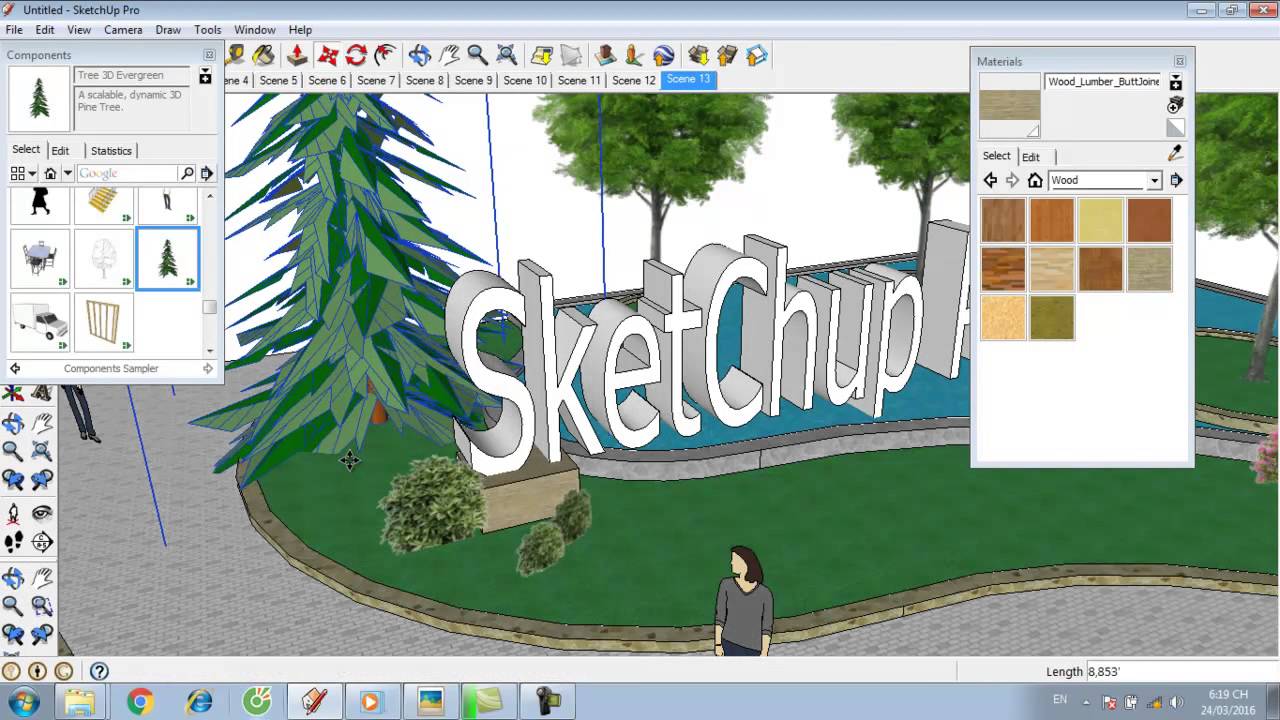Image resolution: width=1280 pixels, height=720 pixels.
Task: Select the Push/Pull tool
Action: 297,55
